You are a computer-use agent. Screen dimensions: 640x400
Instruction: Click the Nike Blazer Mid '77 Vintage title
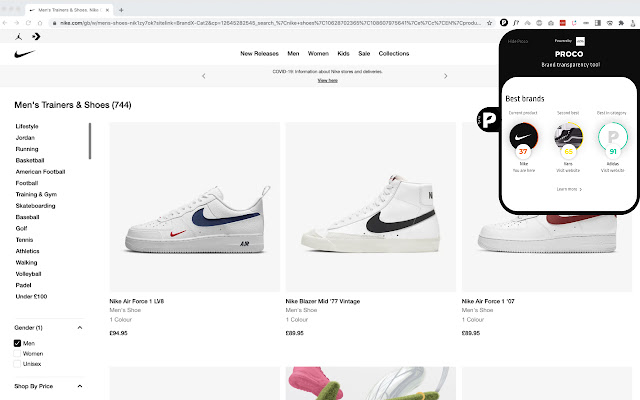[322, 301]
